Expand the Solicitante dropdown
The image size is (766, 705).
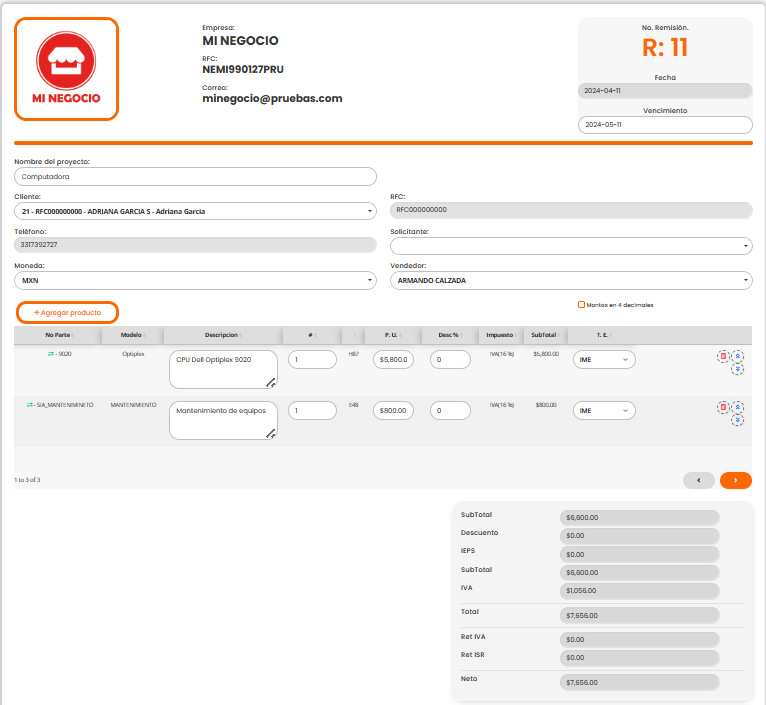(x=571, y=246)
